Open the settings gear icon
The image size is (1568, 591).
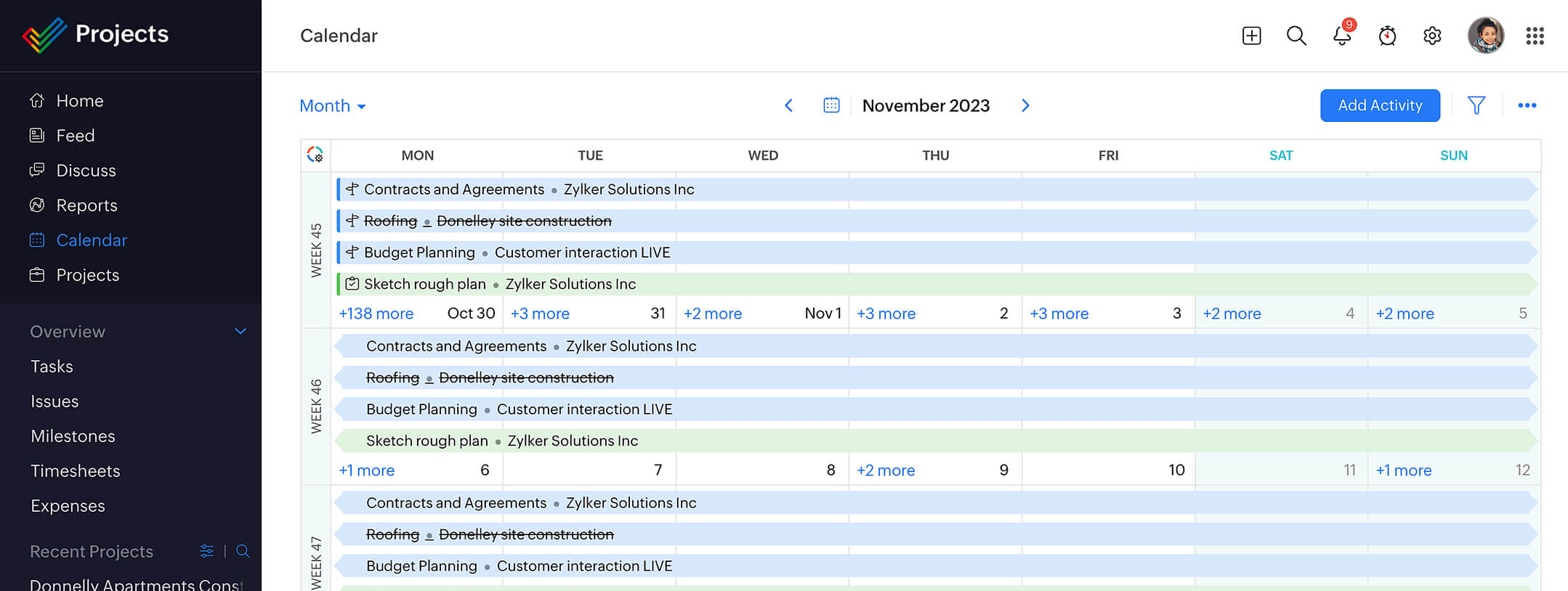1432,36
